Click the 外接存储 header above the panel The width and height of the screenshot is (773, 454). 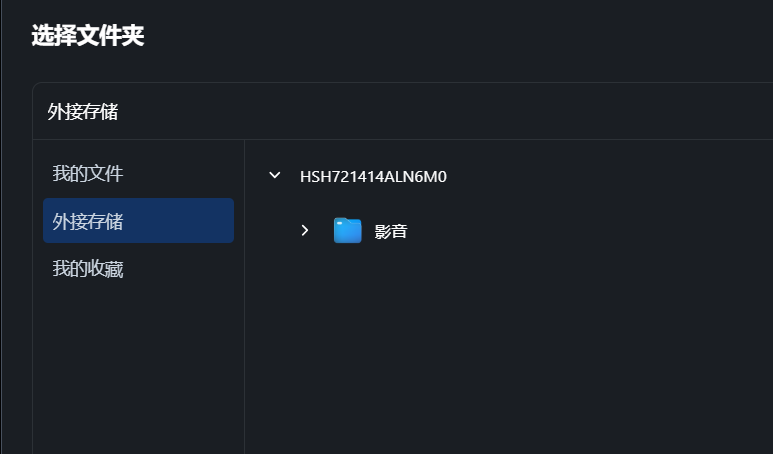click(x=83, y=112)
